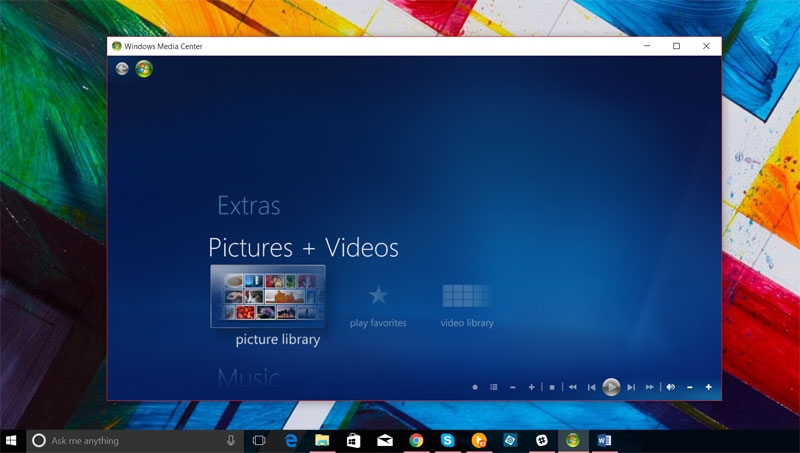Click the fast forward button
The height and width of the screenshot is (453, 800).
(x=649, y=387)
